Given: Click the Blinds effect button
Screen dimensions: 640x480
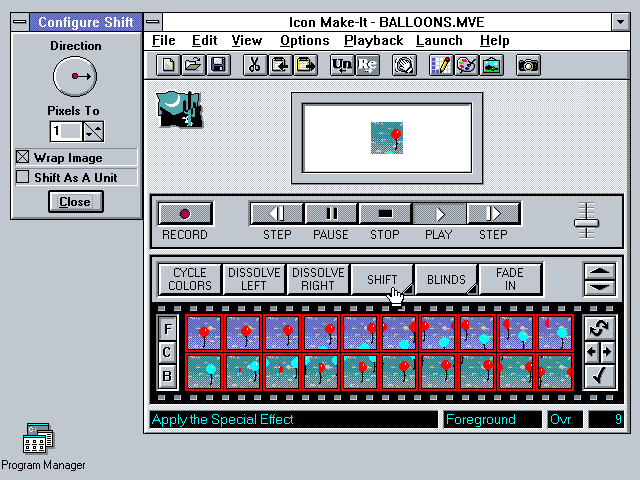Looking at the screenshot, I should click(x=446, y=279).
